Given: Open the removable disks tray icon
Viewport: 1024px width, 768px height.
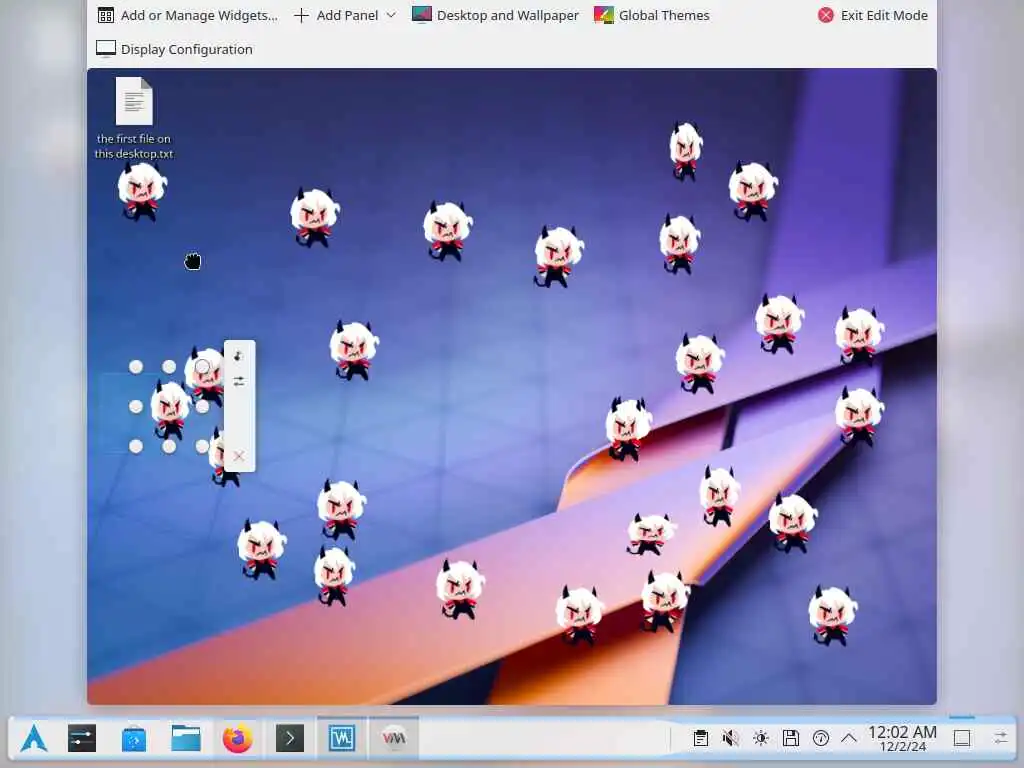Looking at the screenshot, I should coord(791,739).
